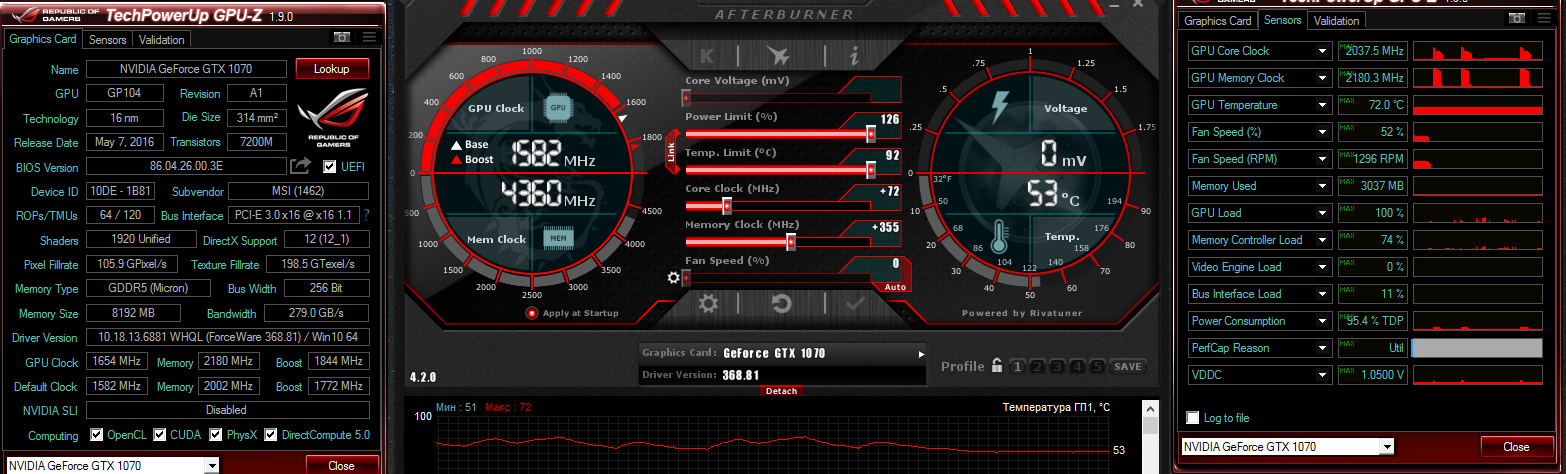This screenshot has width=1566, height=474.
Task: Click the MEM chip icon in the clock gauge
Action: point(558,238)
